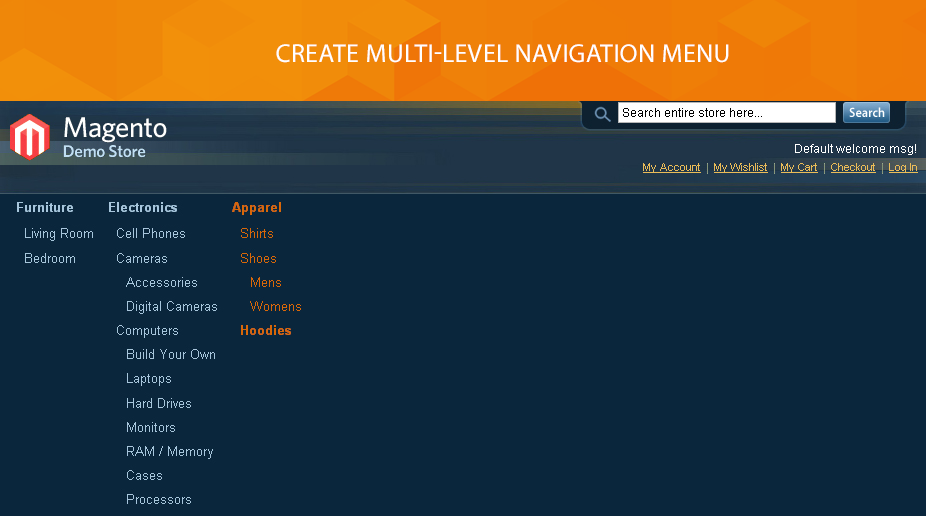Select Build Your Own under Computers
This screenshot has height=516, width=926.
171,355
